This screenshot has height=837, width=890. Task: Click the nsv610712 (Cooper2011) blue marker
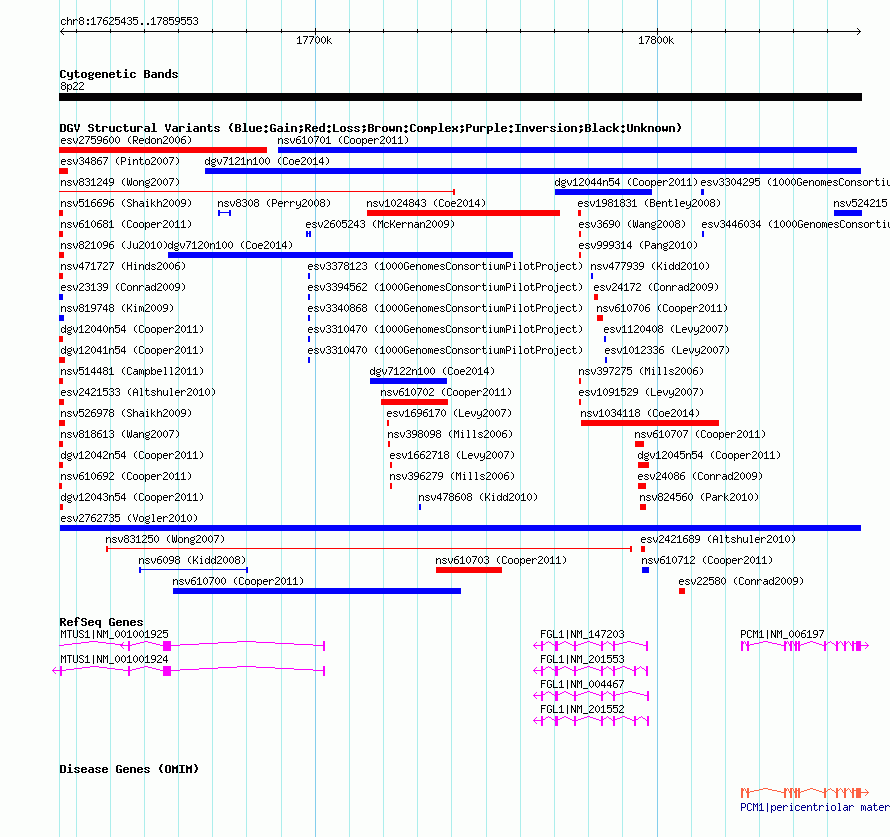[x=645, y=570]
